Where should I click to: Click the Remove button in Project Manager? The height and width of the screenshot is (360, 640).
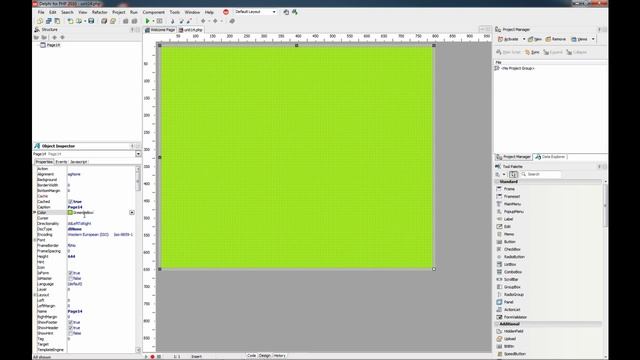[x=556, y=39]
